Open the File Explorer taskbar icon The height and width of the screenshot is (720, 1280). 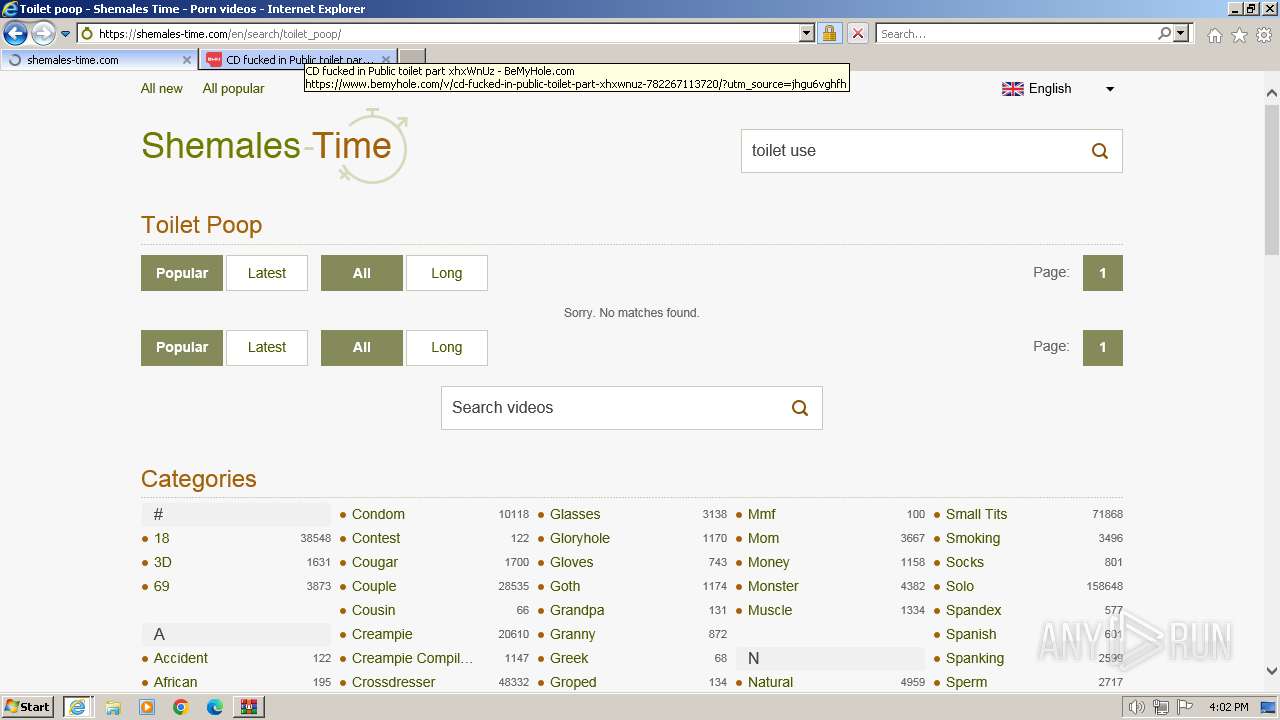coord(113,707)
